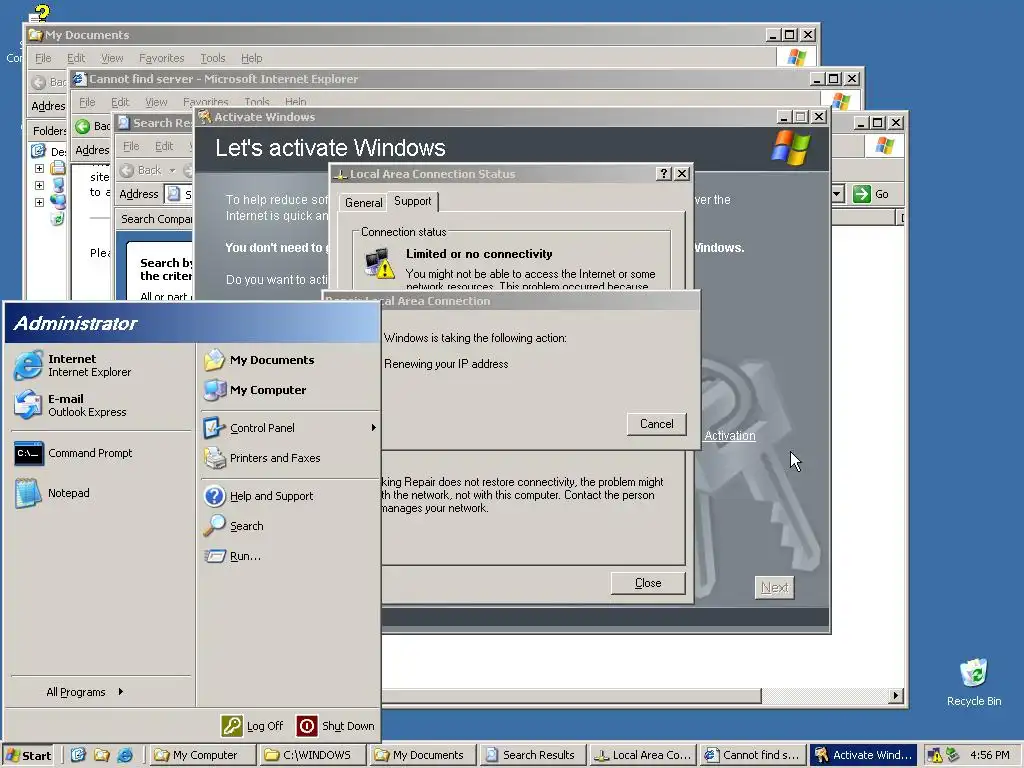Click Next in Activate Windows wizard

[775, 588]
